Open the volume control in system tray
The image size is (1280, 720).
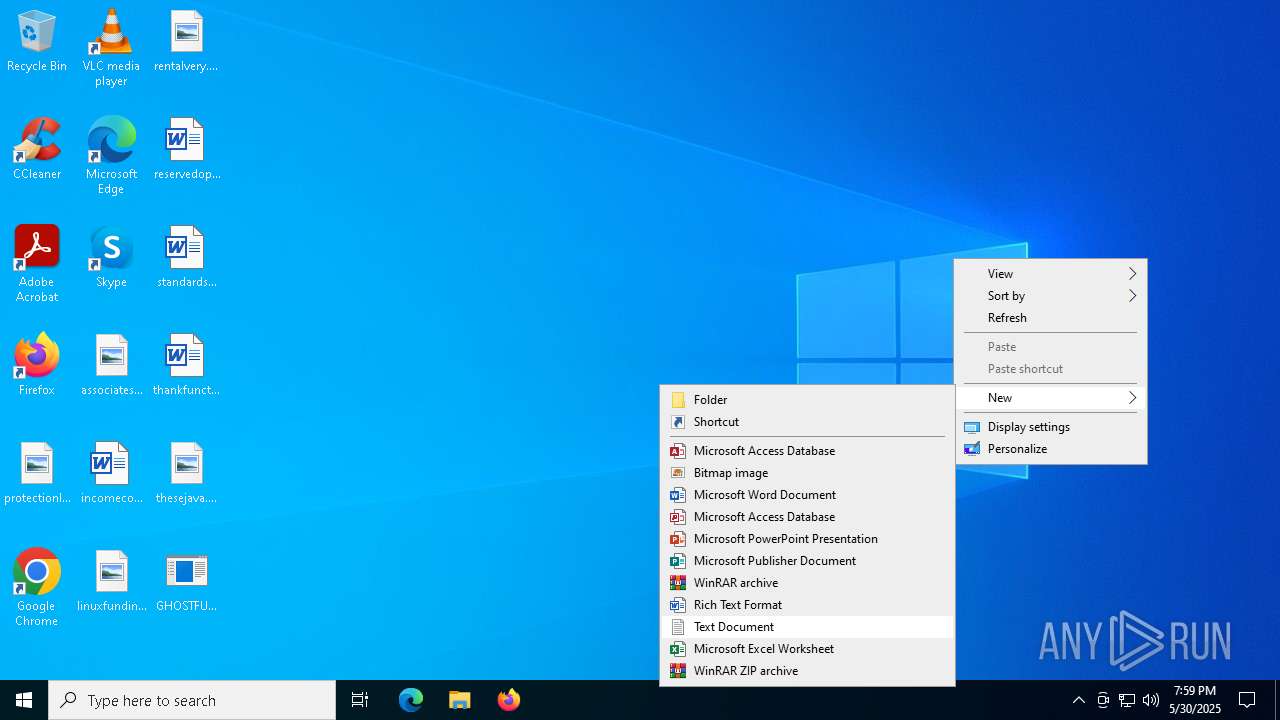coord(1151,700)
